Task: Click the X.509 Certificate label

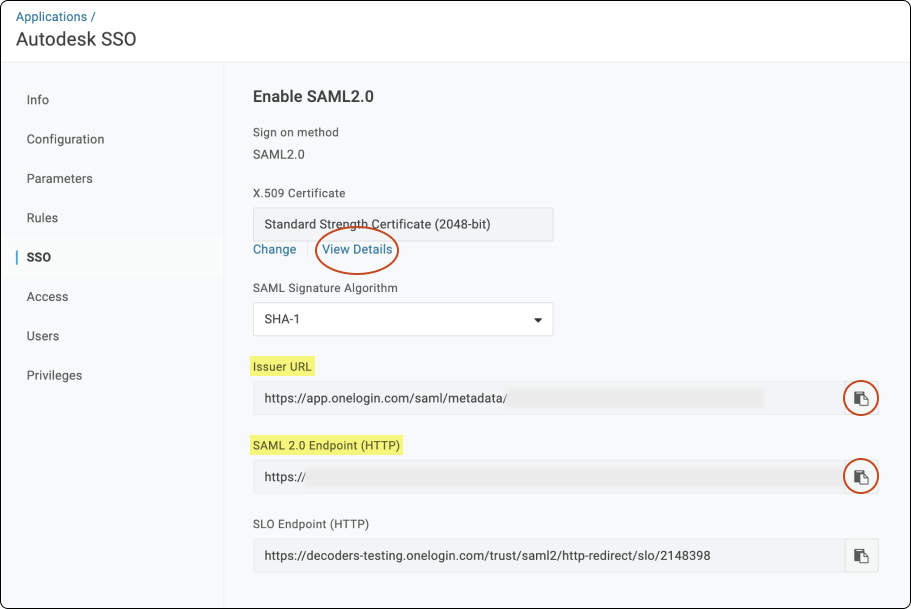Action: (299, 194)
